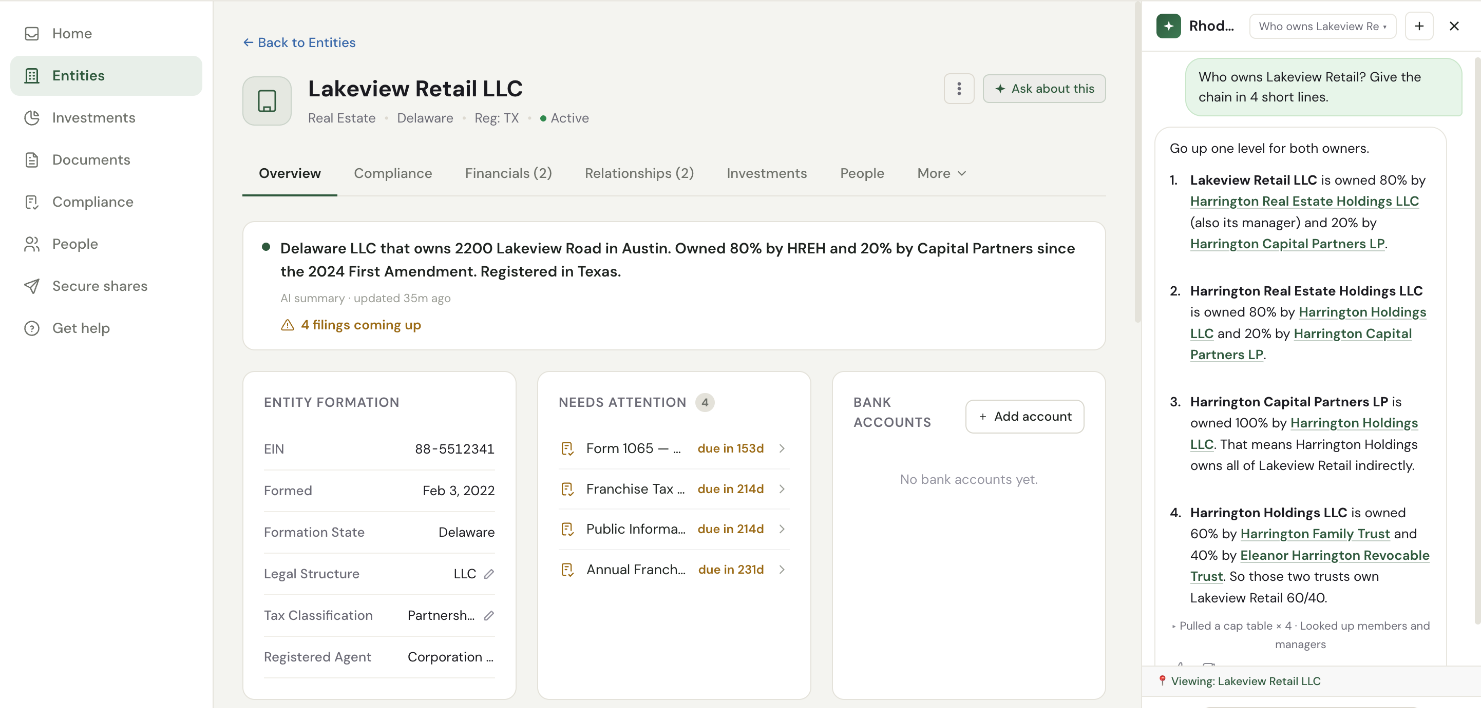Open the 4 filings coming up link
1481x708 pixels.
click(x=361, y=325)
